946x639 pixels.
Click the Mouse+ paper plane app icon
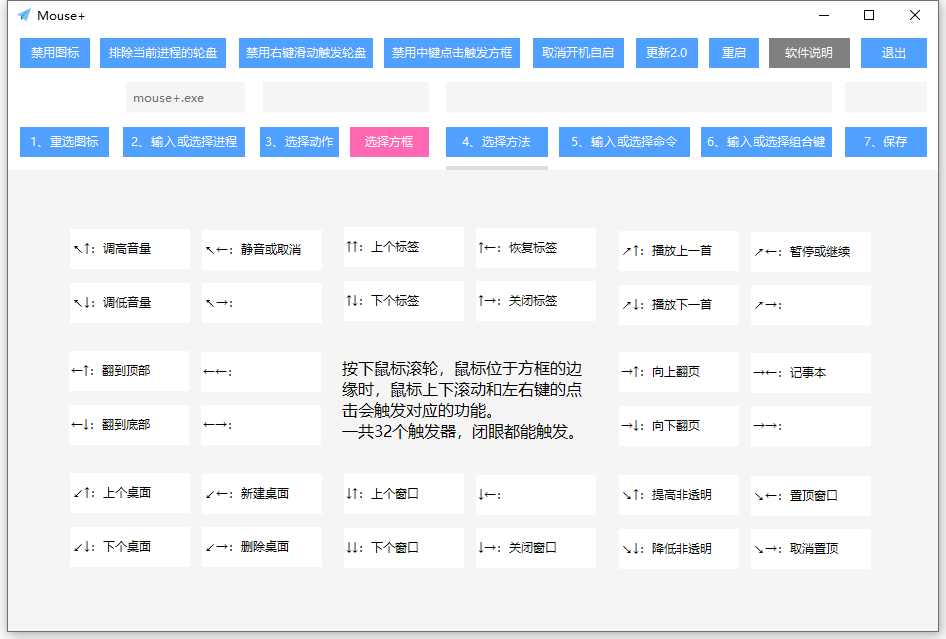(x=24, y=15)
